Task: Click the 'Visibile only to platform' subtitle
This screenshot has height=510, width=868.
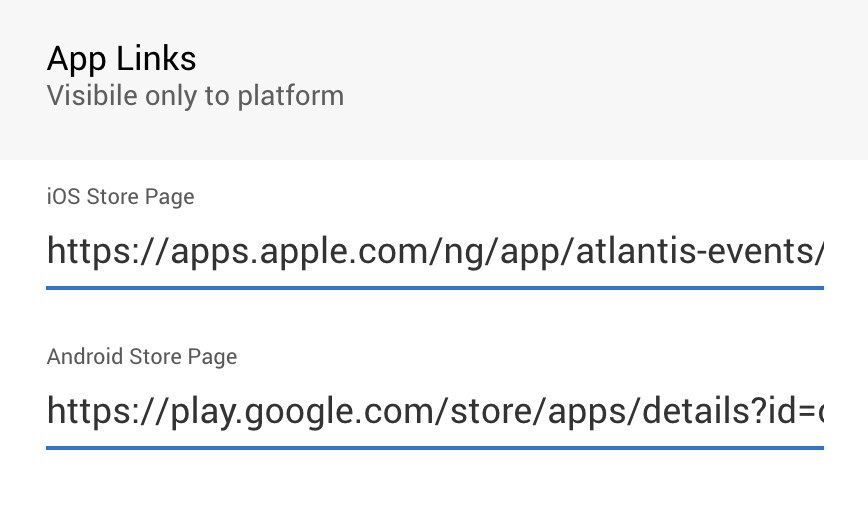Action: pos(195,96)
